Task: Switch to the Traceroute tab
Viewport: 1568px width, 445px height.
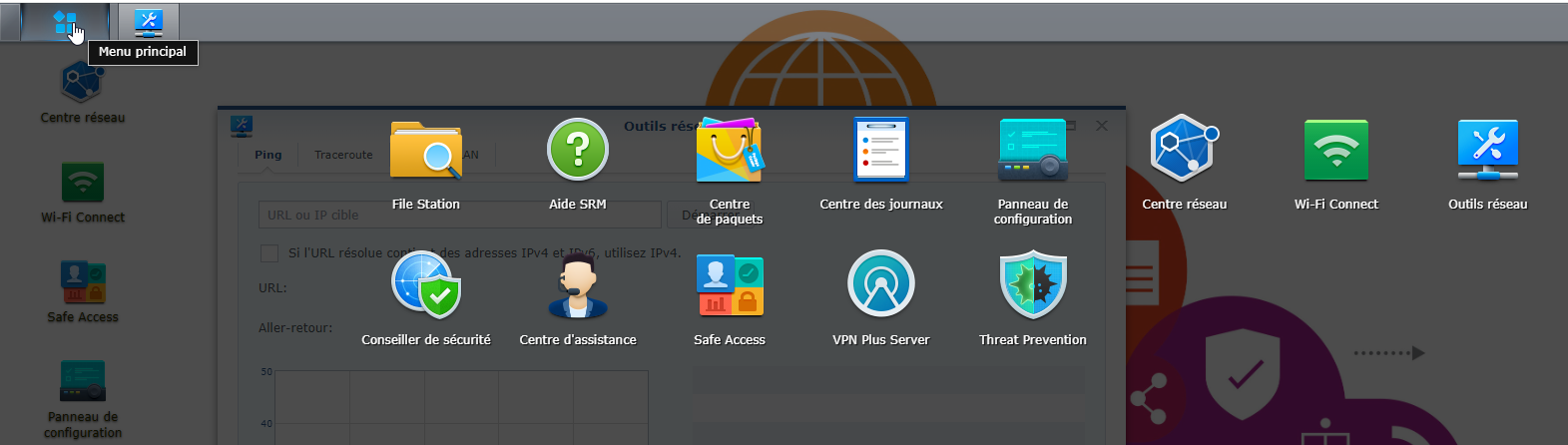Action: click(x=343, y=155)
